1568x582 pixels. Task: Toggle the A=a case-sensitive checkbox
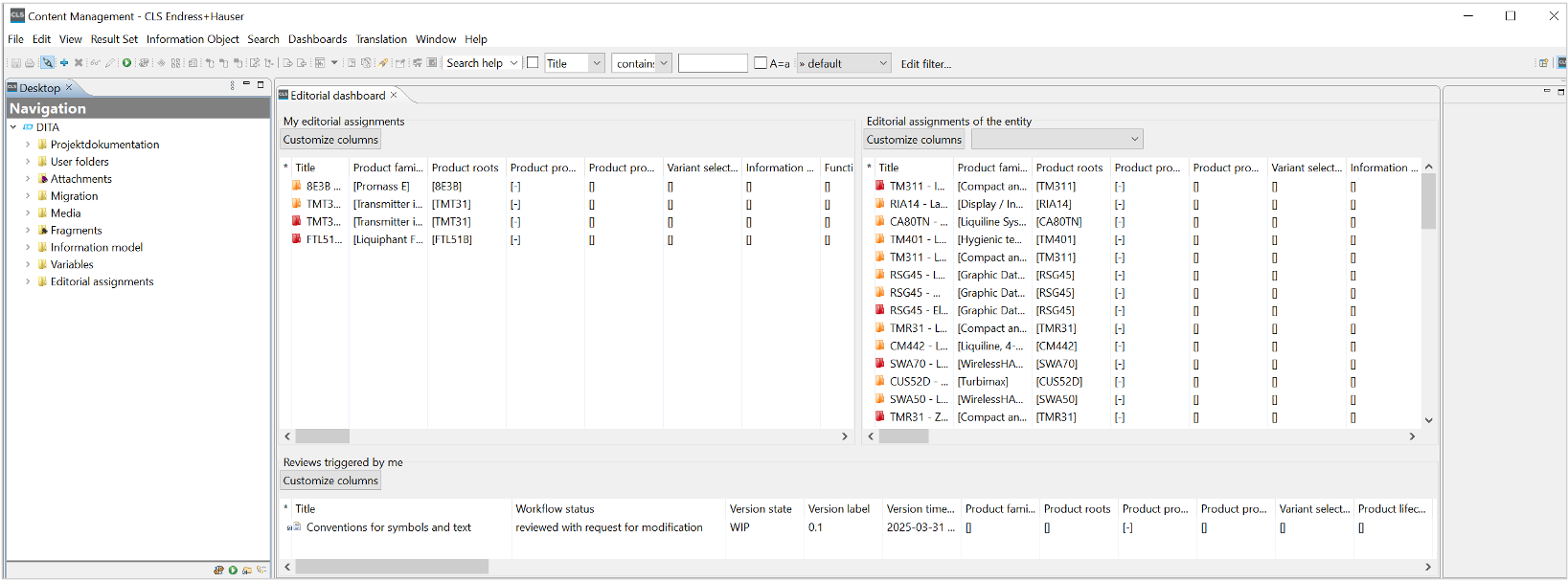coord(761,63)
